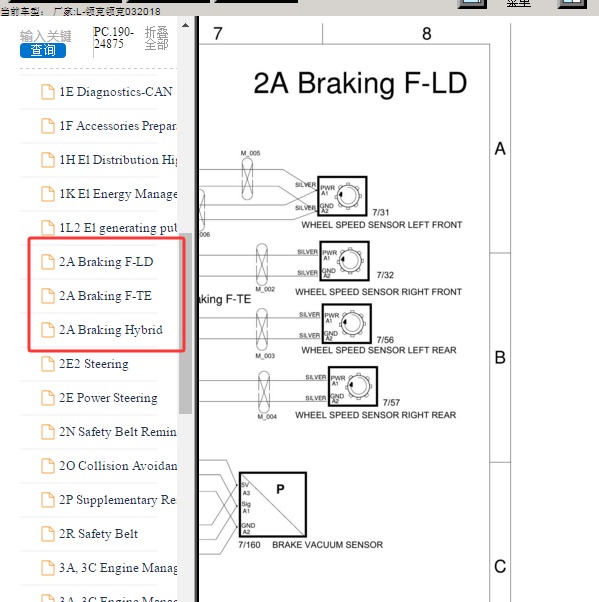Image resolution: width=599 pixels, height=602 pixels.
Task: Click file icon beside 2O Collision
Action: (48, 466)
